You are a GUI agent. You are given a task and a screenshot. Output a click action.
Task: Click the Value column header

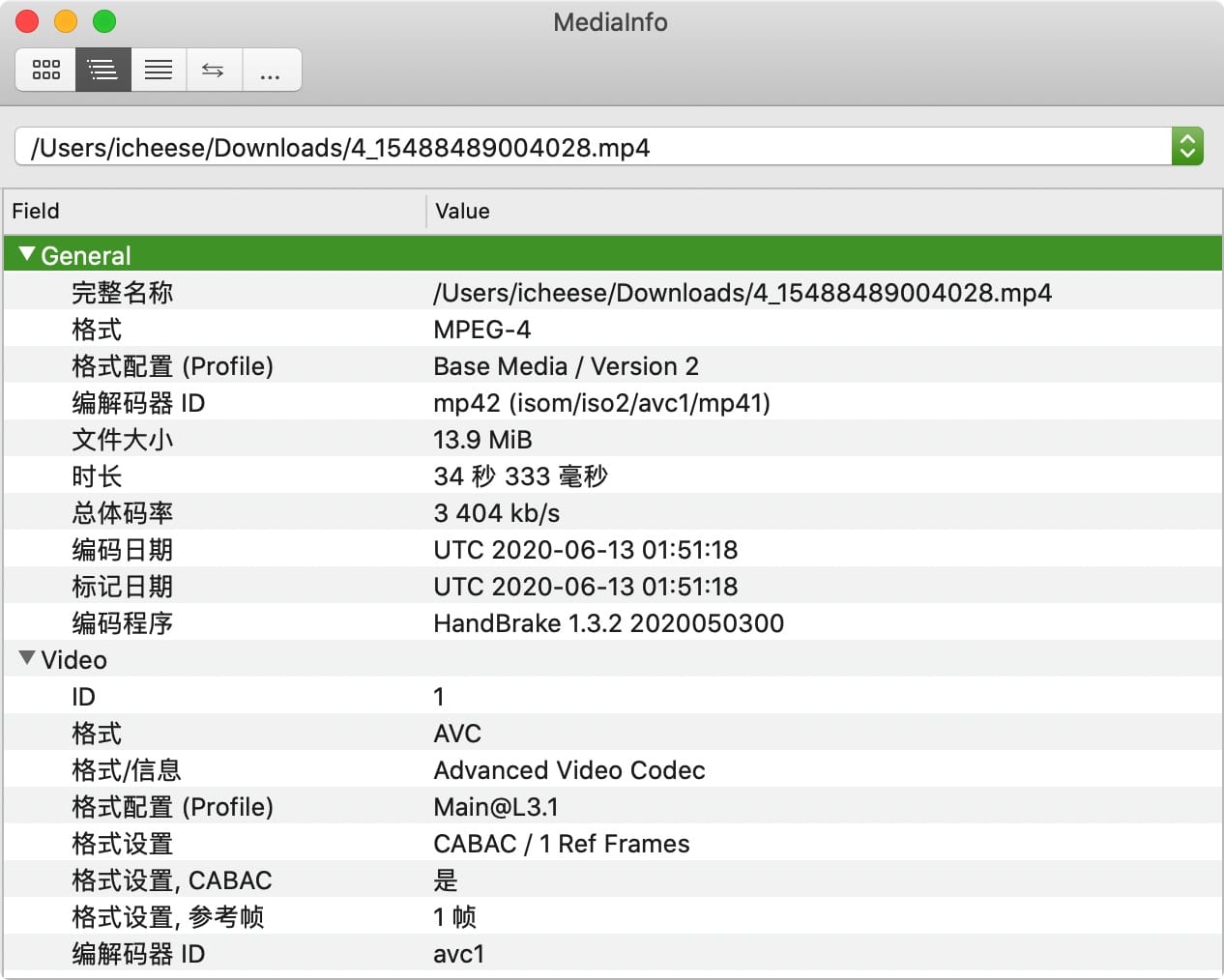tap(822, 211)
